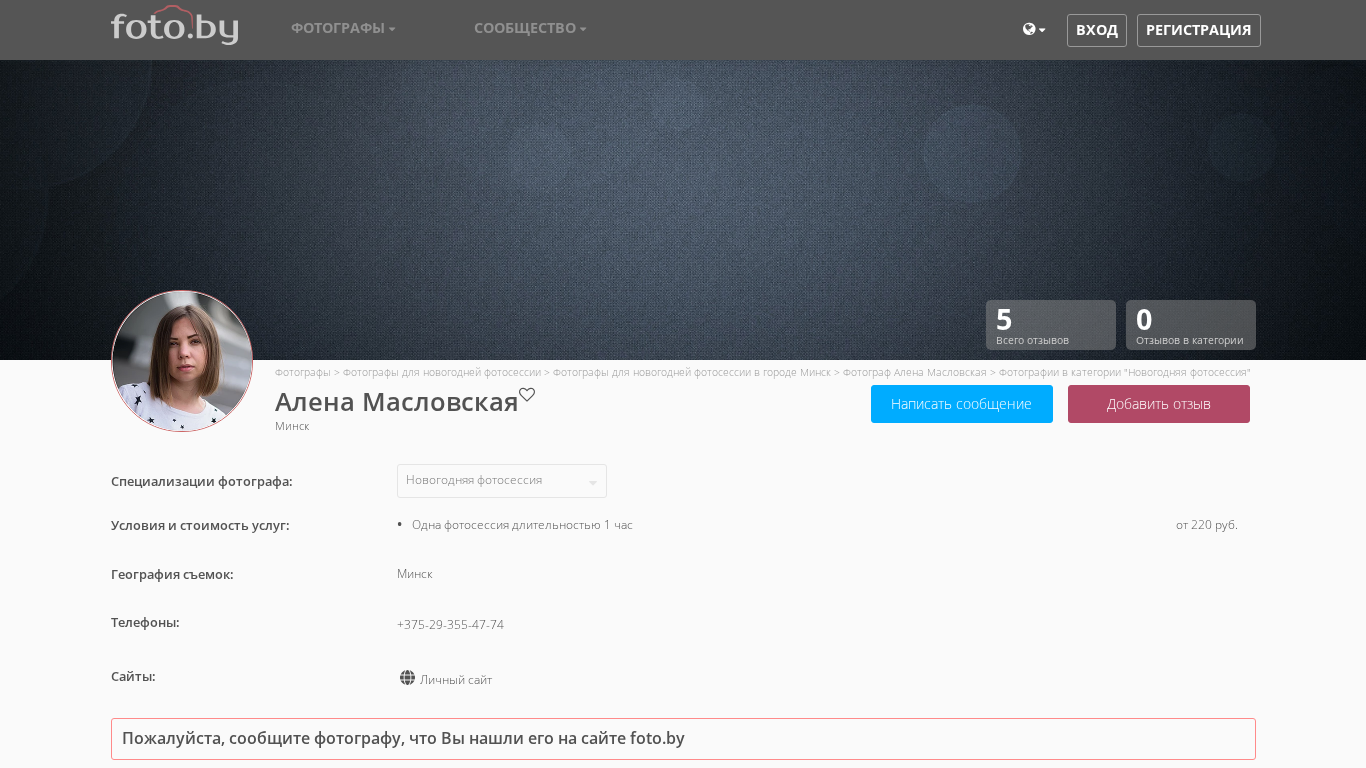Click Добавить отзыв button
Screen dimensions: 1366x768
click(x=1159, y=404)
